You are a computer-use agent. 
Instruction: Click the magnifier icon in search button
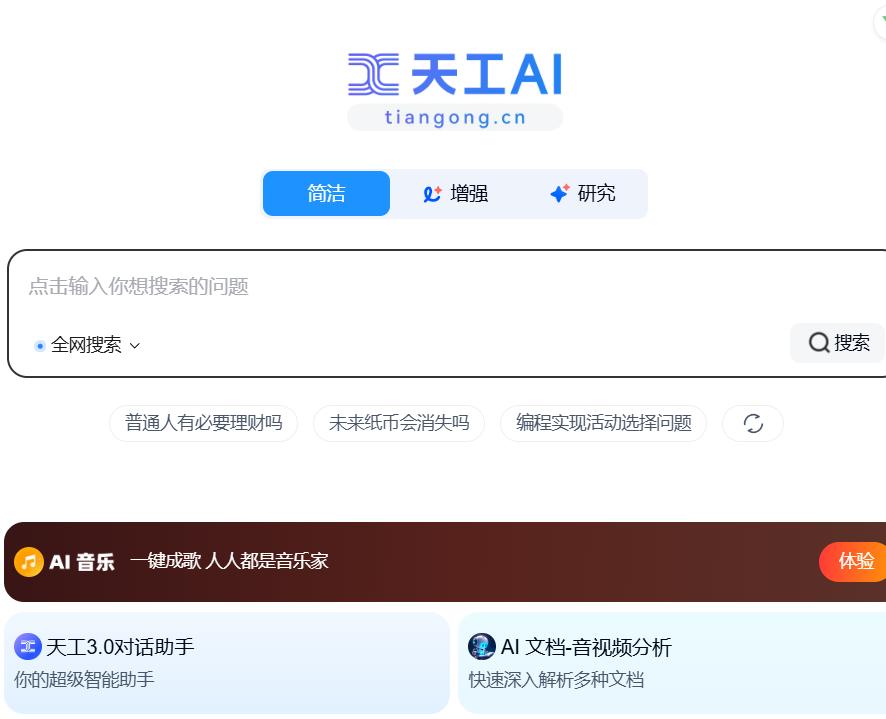(x=819, y=343)
